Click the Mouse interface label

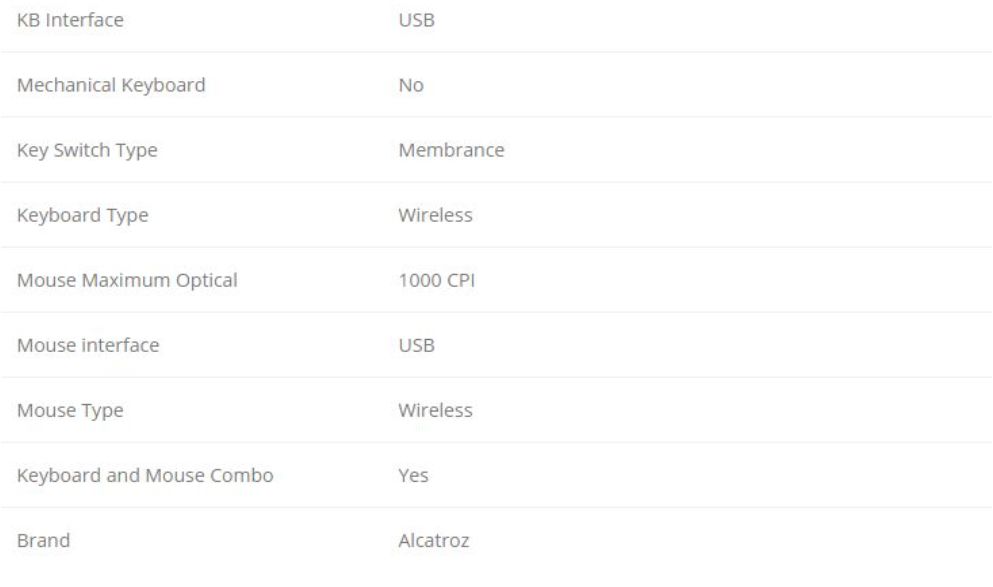(88, 346)
